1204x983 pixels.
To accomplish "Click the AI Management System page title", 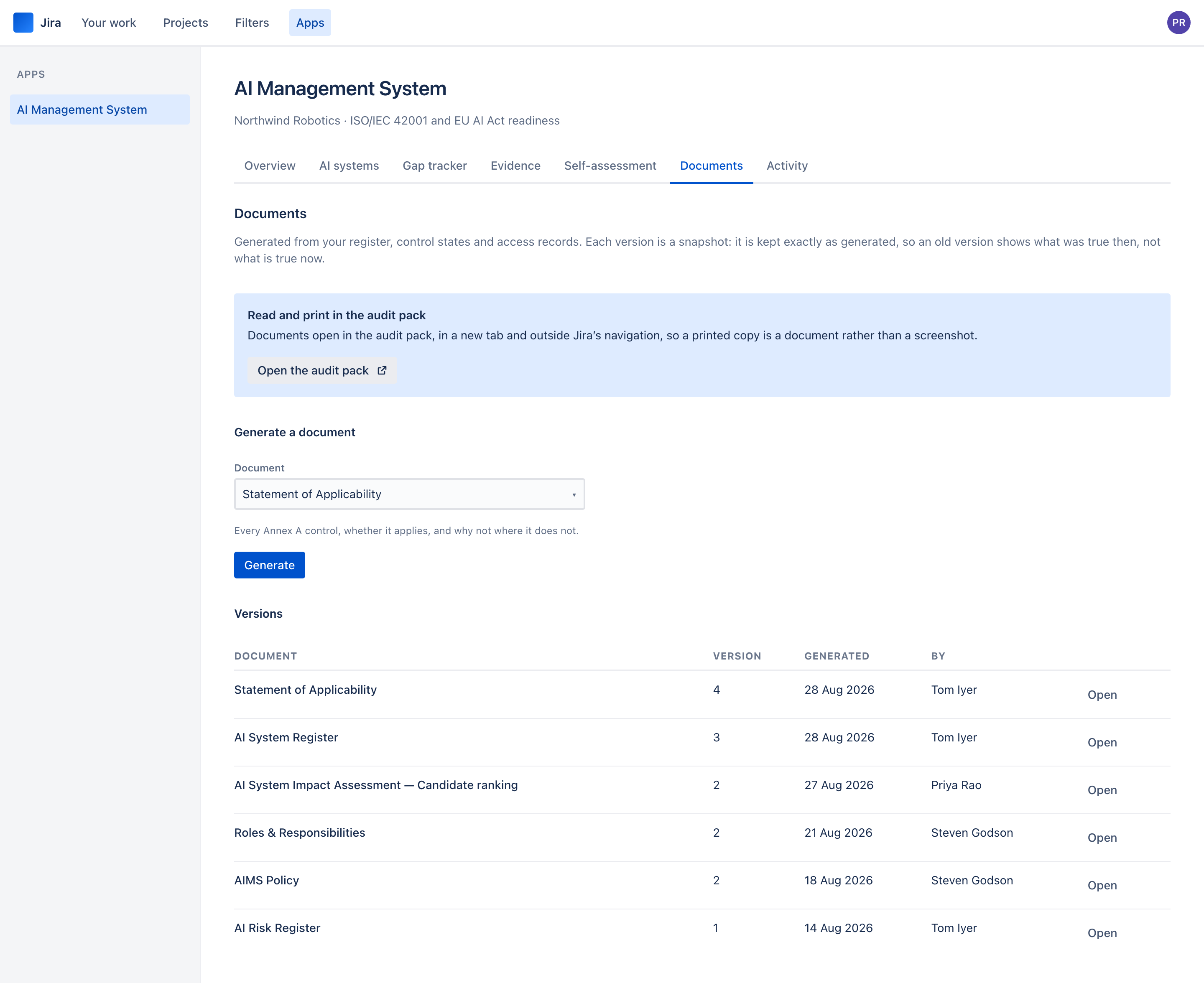I will pyautogui.click(x=340, y=88).
